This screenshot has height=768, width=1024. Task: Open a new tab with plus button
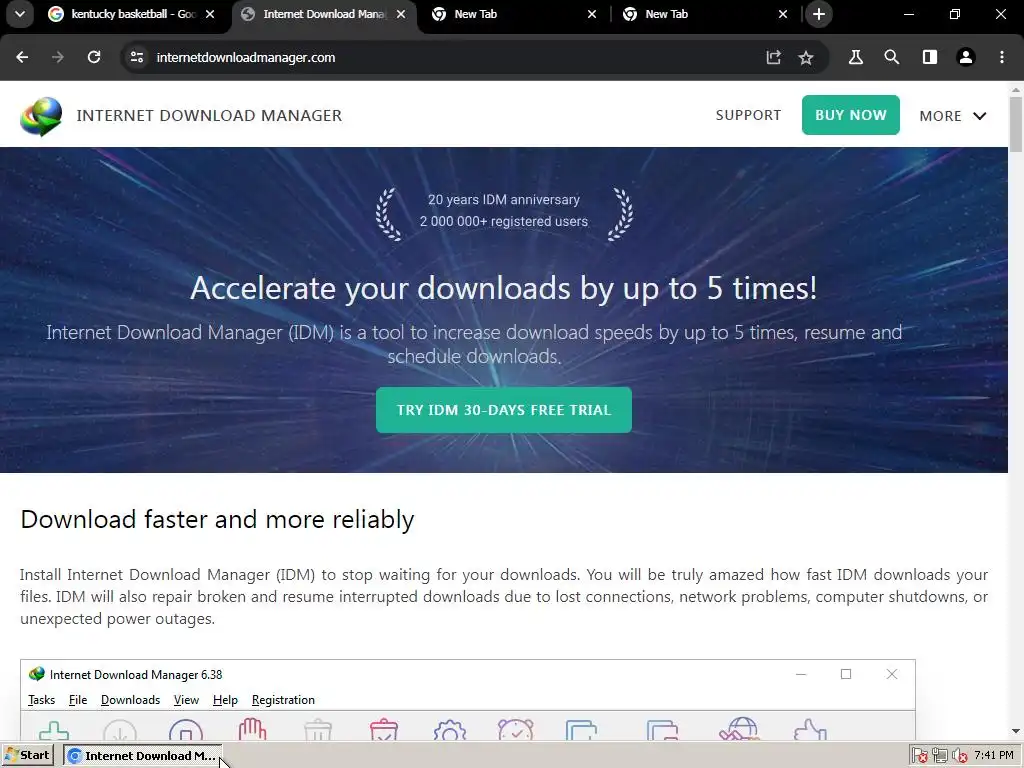tap(818, 14)
